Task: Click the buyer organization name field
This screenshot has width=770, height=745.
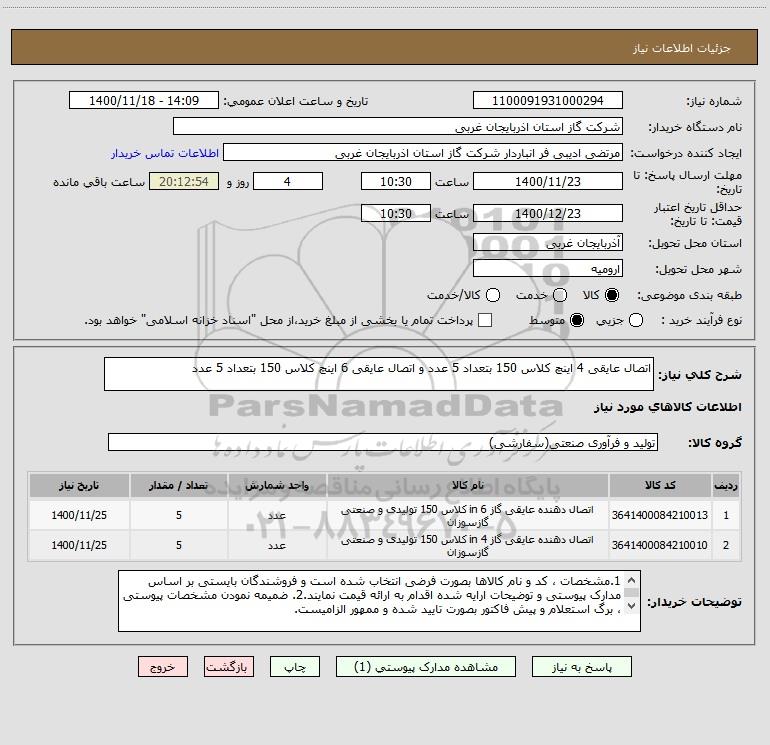Action: 398,126
